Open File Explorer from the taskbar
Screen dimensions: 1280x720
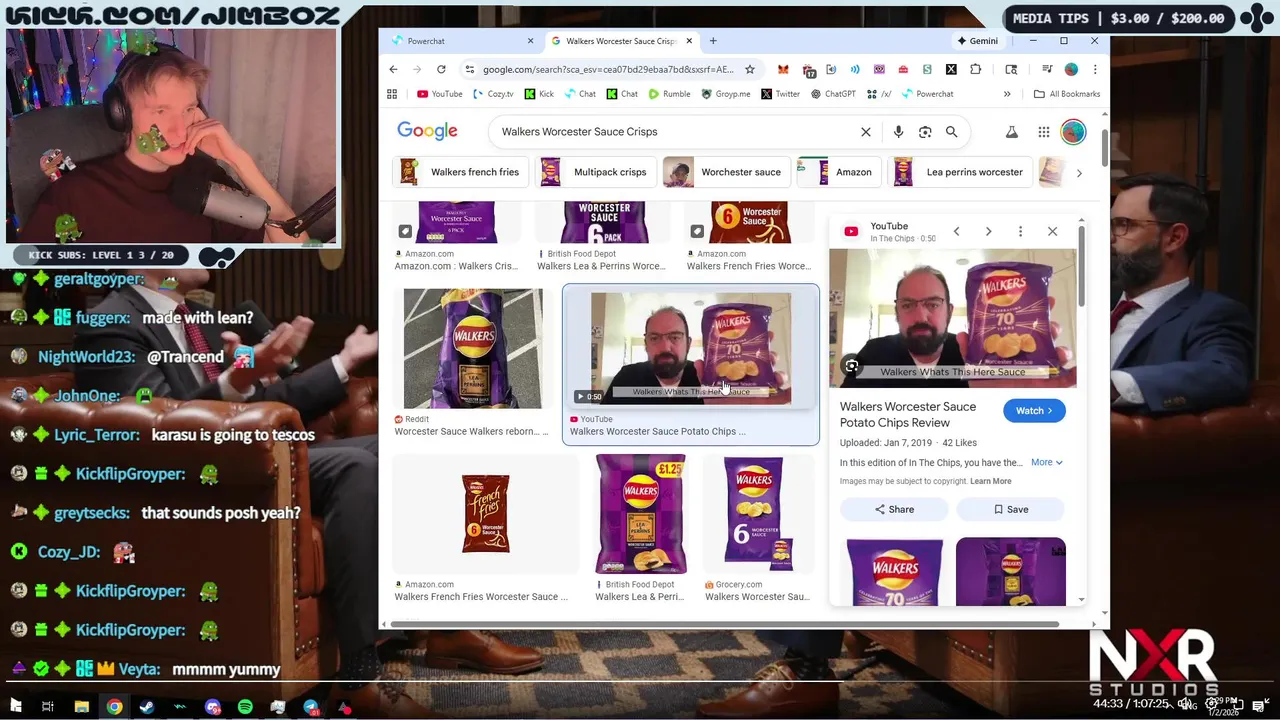pos(82,707)
